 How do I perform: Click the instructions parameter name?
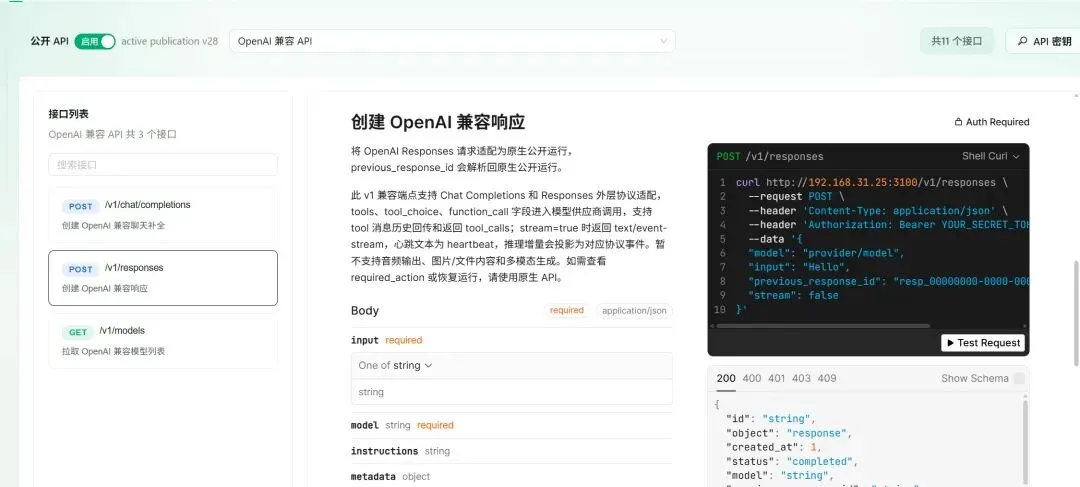(x=384, y=451)
